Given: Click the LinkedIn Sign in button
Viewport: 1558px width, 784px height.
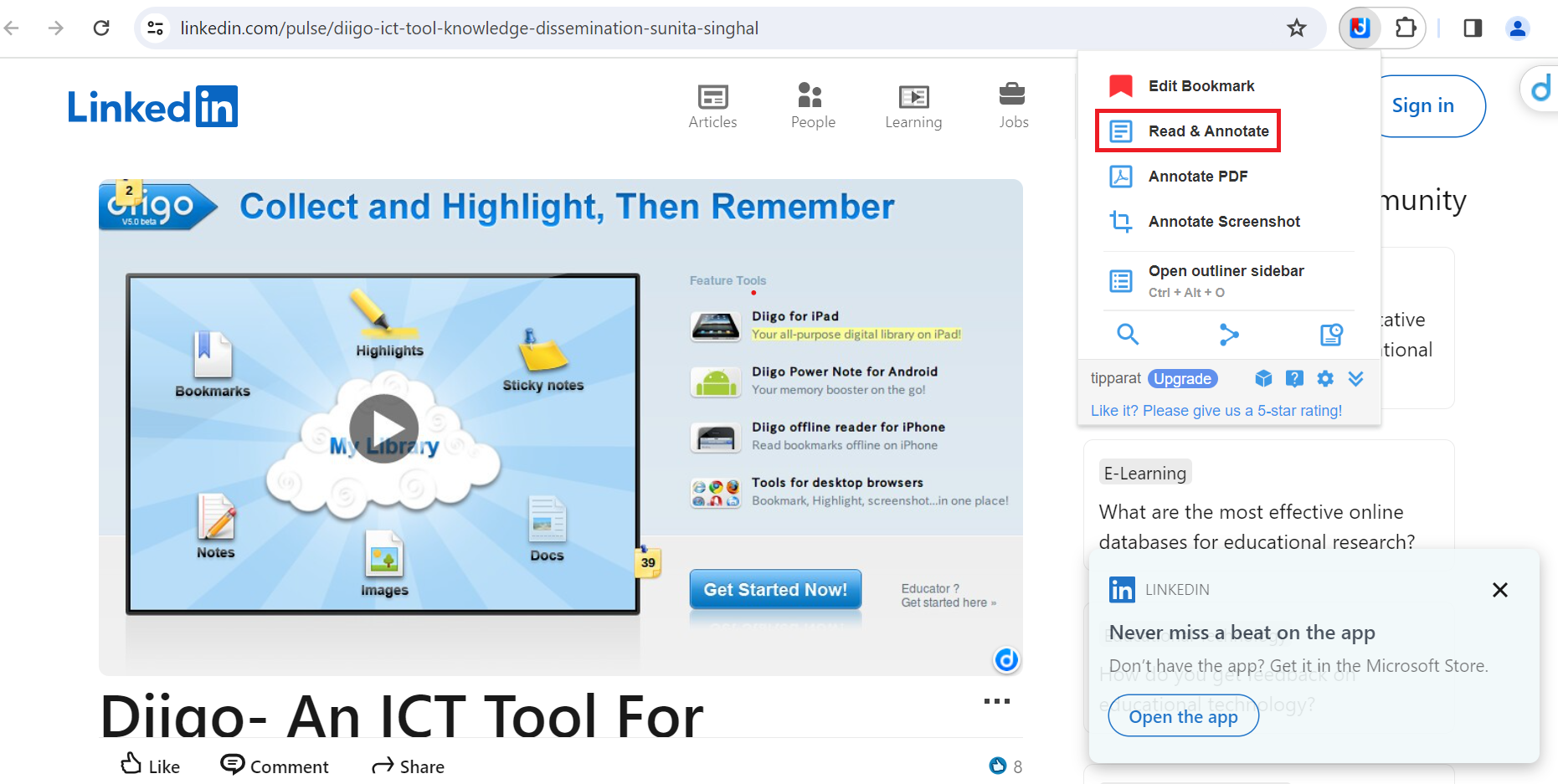Looking at the screenshot, I should pyautogui.click(x=1423, y=105).
